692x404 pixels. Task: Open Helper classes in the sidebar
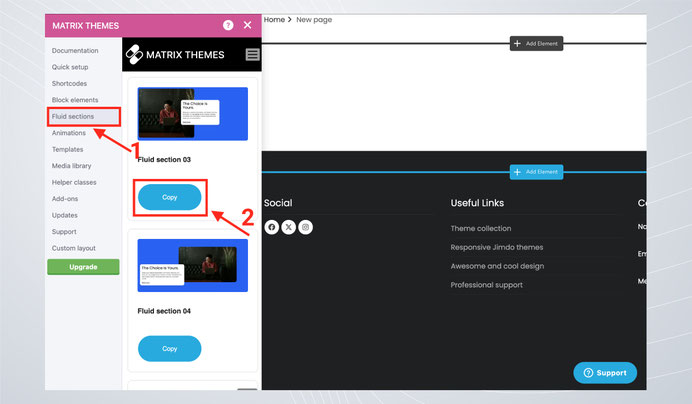click(x=74, y=182)
